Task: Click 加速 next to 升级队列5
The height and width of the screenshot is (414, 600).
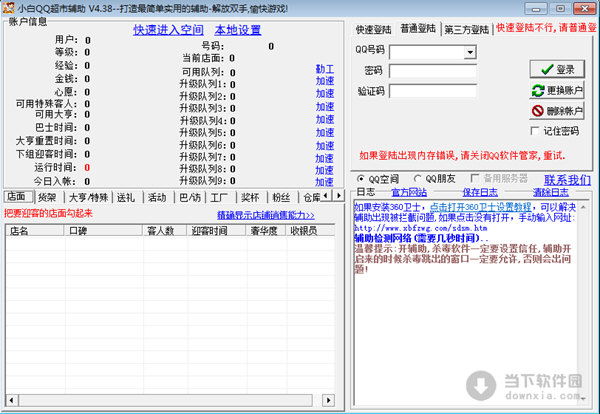Action: 325,133
